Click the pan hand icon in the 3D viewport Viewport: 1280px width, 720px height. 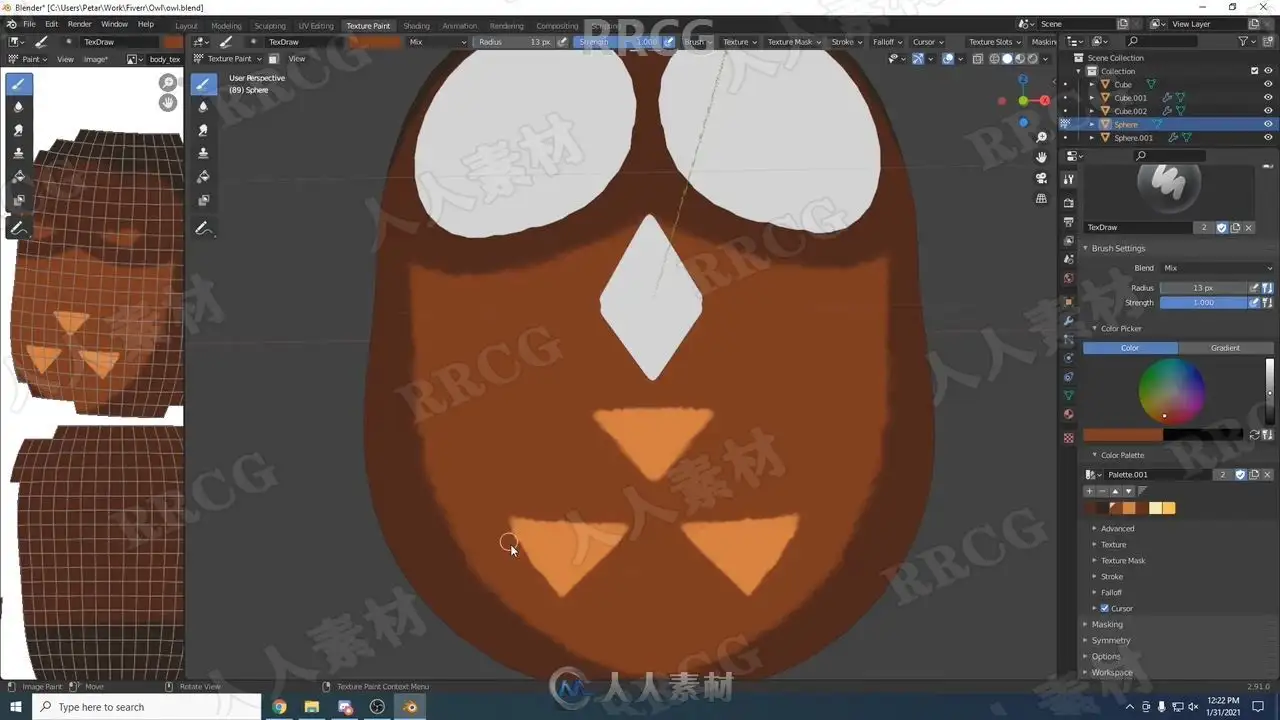click(x=1041, y=157)
